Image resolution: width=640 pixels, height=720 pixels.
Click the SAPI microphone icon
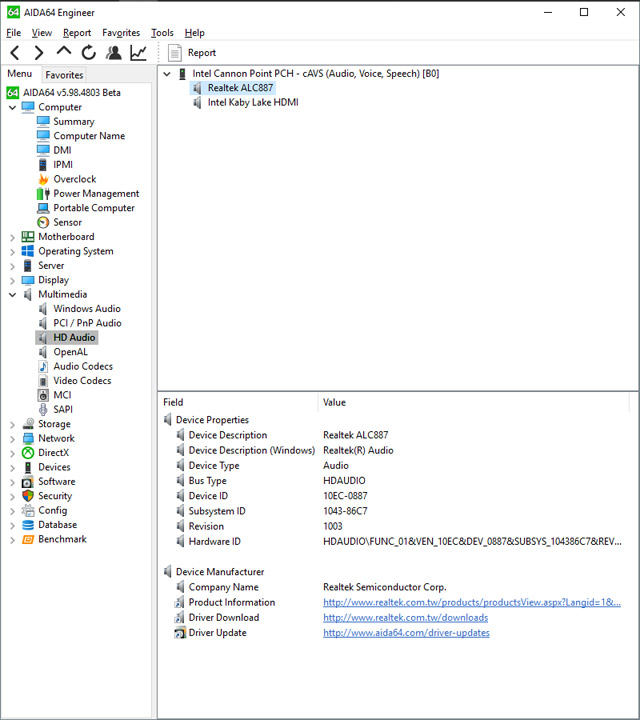coord(43,410)
